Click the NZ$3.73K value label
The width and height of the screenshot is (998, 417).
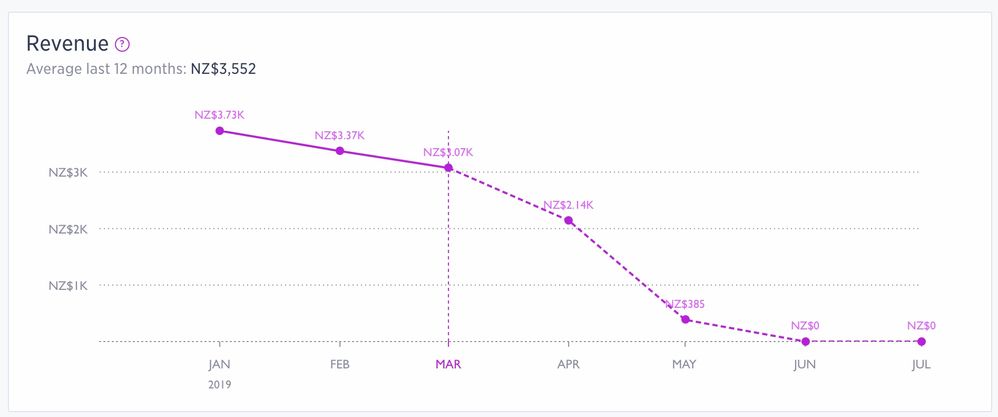[x=219, y=115]
